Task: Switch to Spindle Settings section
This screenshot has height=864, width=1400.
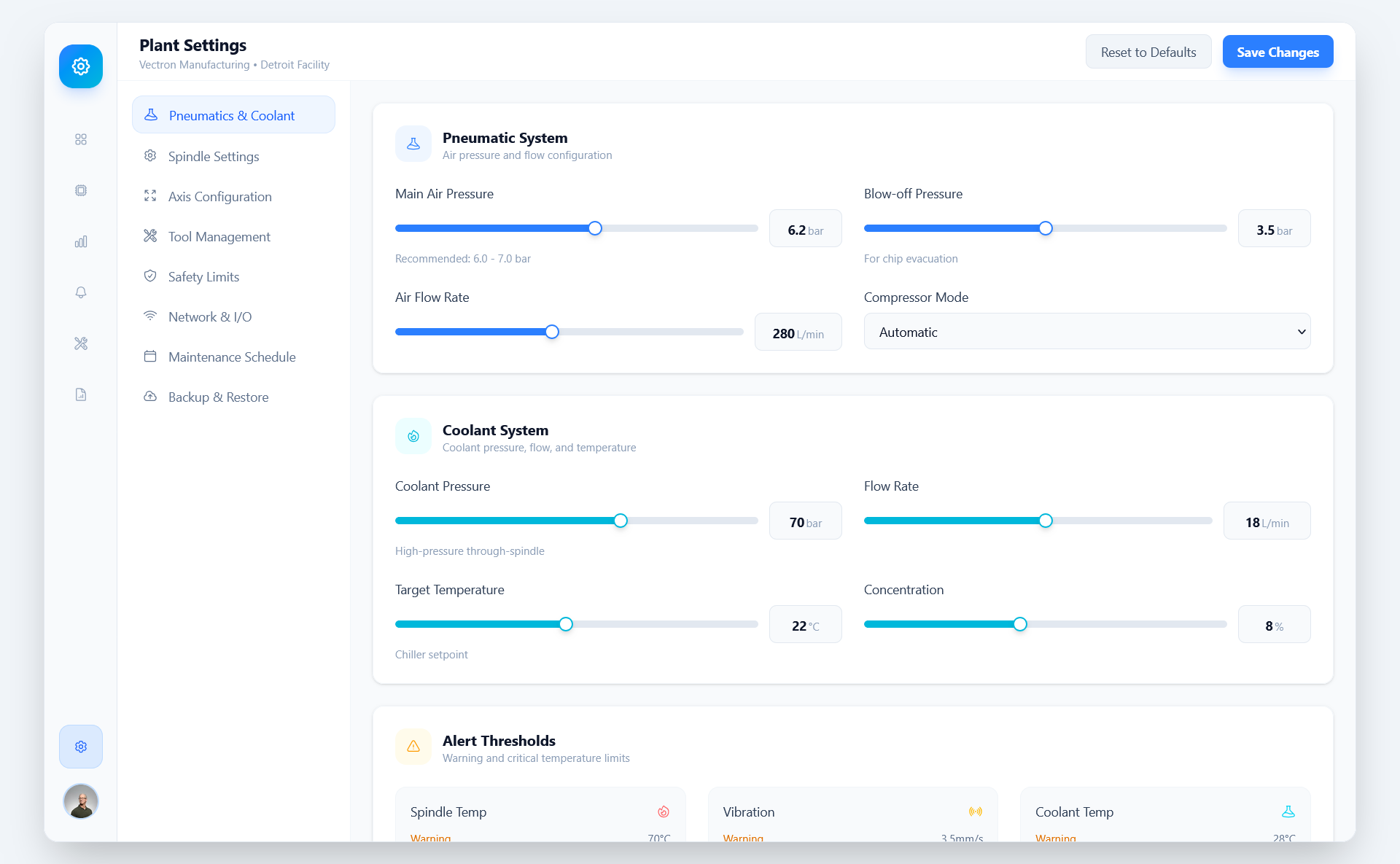Action: (212, 156)
